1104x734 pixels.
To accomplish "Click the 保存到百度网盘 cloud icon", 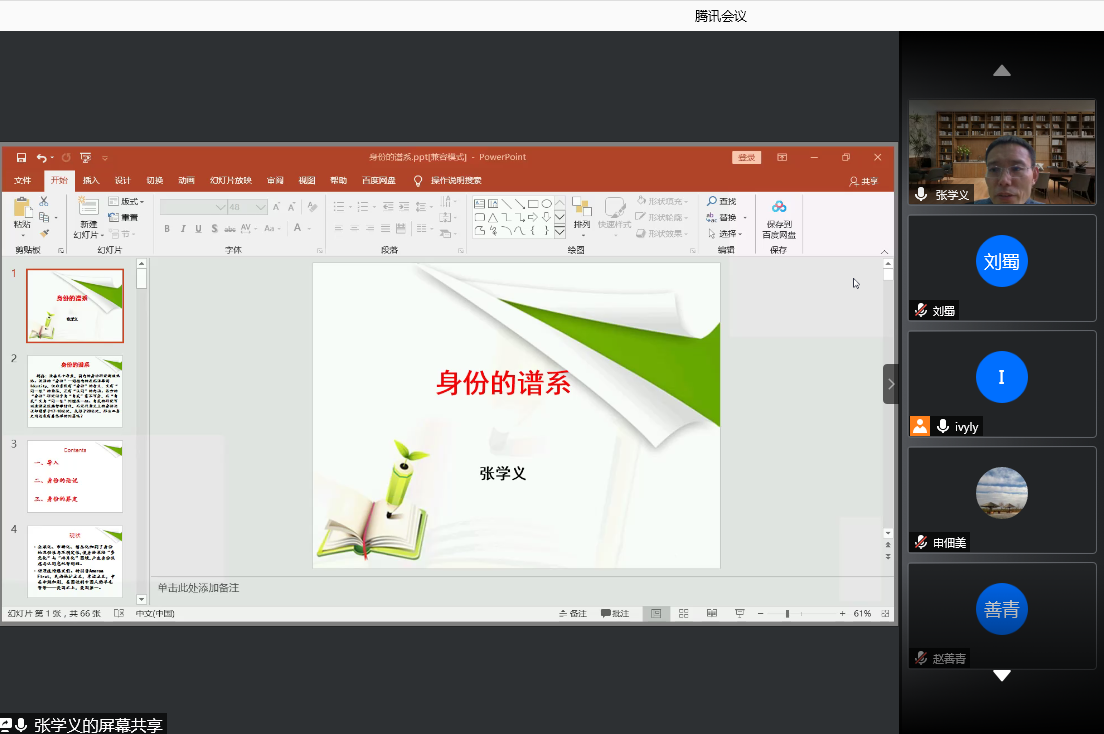I will 779,208.
